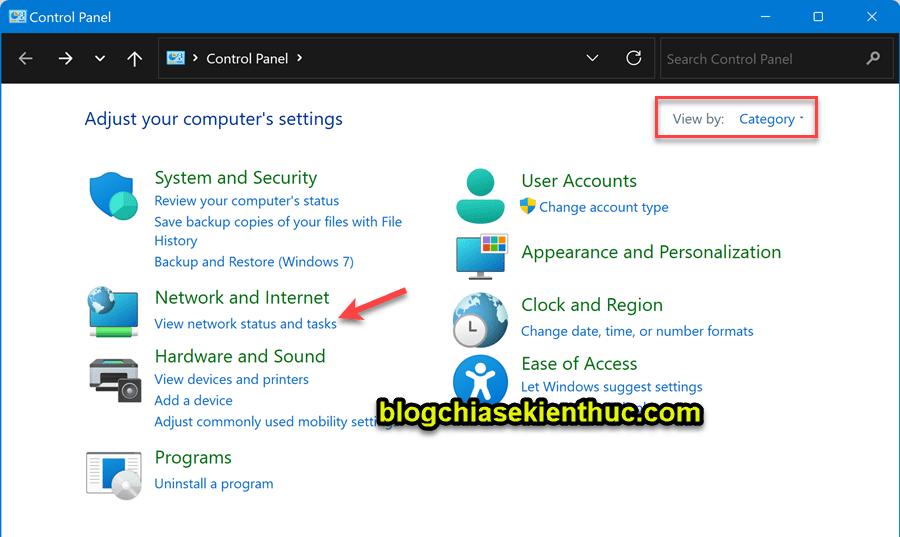Open Change date, time, or number formats
This screenshot has width=900, height=537.
click(637, 331)
